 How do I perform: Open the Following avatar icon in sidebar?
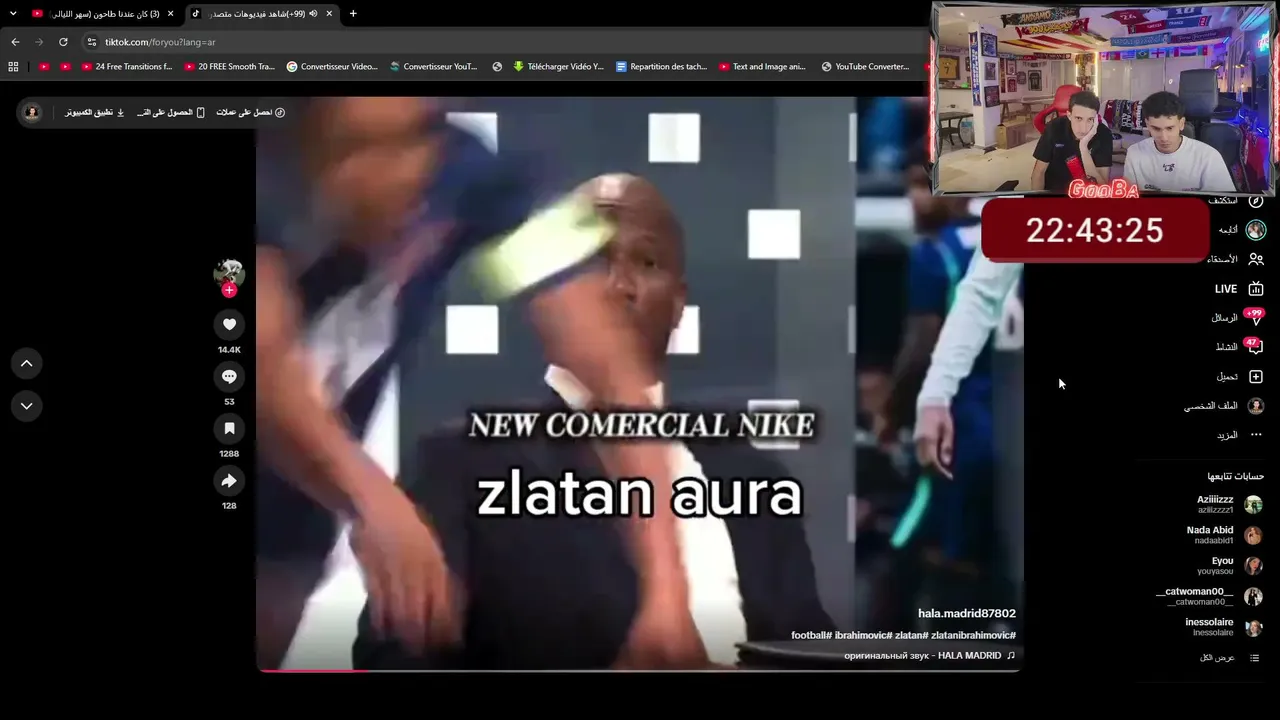[x=1256, y=230]
